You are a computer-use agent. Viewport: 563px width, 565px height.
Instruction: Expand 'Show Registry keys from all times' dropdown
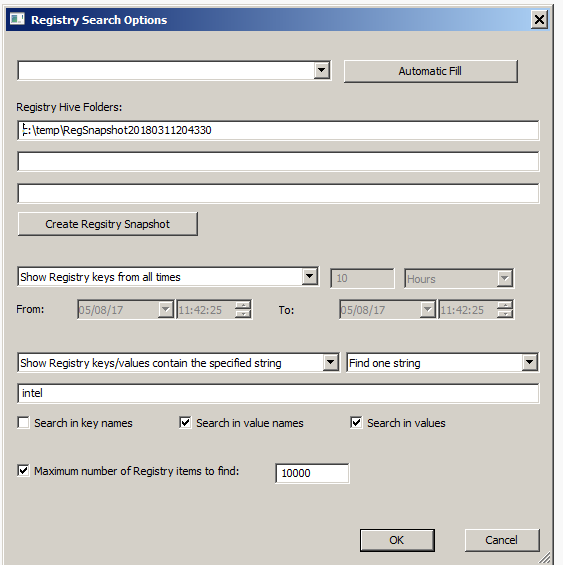pos(310,277)
